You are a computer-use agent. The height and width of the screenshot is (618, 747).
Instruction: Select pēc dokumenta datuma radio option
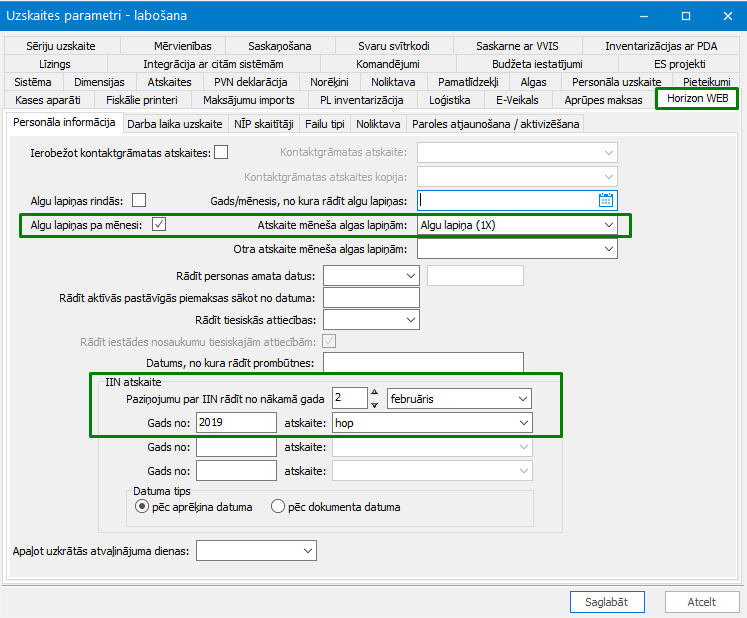[x=278, y=506]
